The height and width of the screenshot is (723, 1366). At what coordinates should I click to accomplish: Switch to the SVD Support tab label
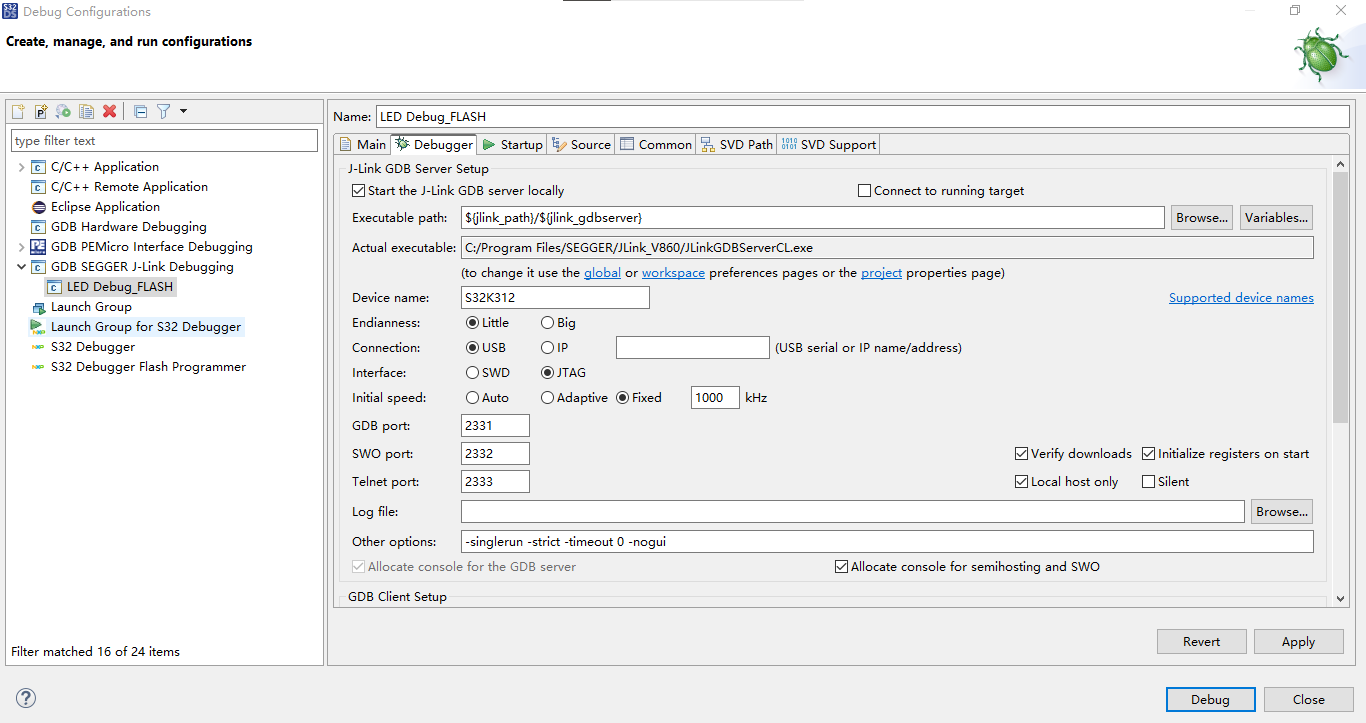tap(838, 145)
